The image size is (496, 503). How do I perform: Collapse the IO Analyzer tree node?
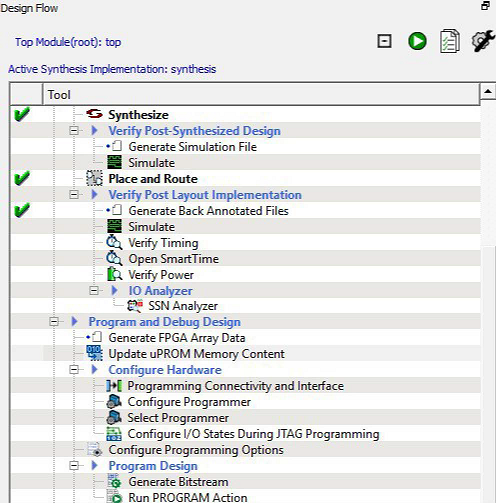[94, 291]
